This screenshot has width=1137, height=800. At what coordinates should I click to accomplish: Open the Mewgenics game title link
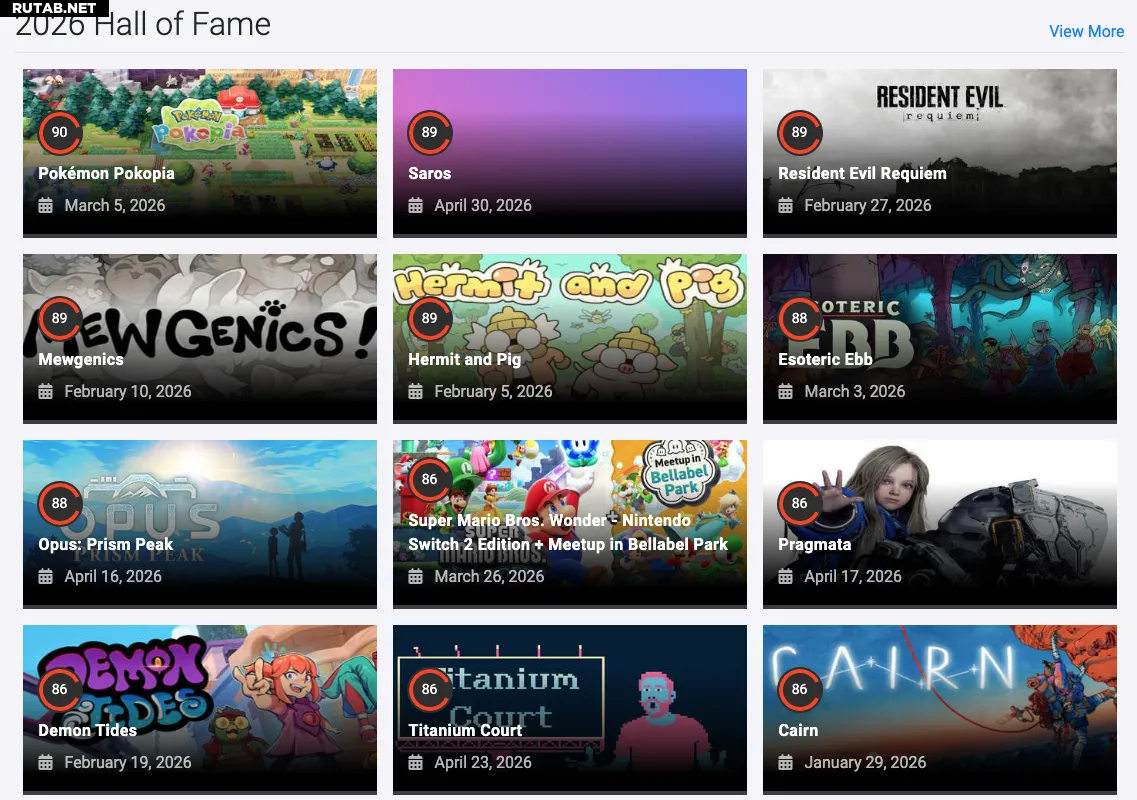[x=80, y=359]
